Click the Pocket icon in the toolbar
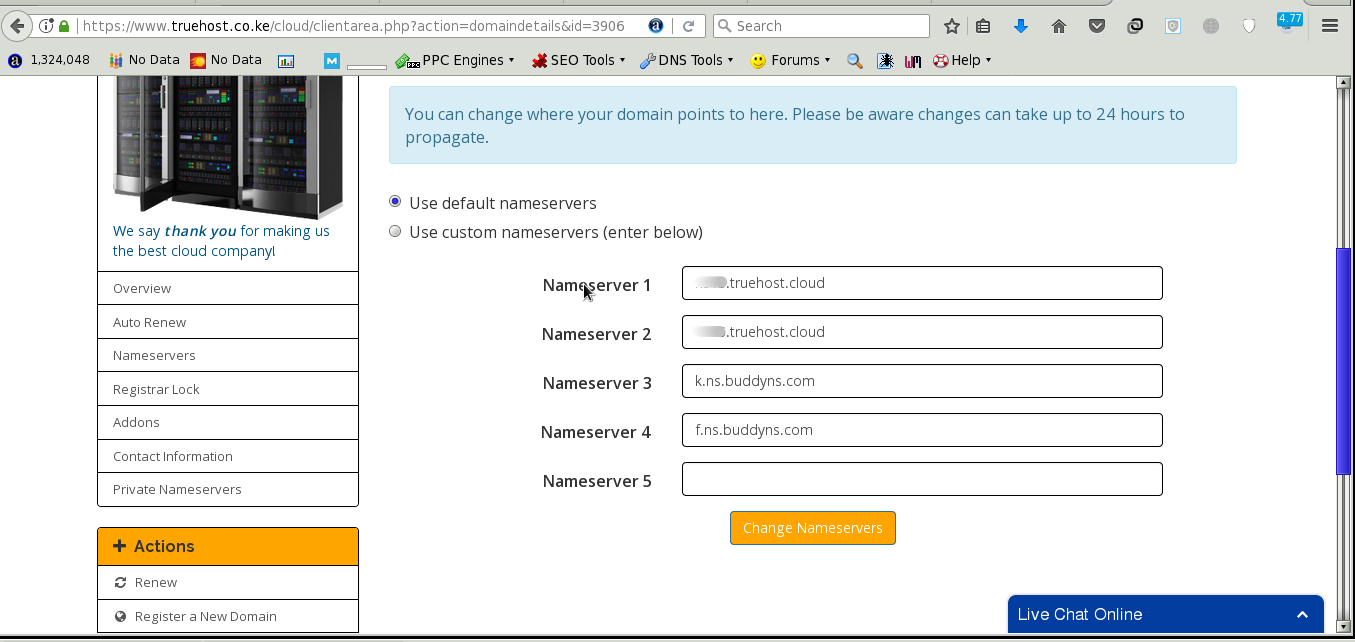The width and height of the screenshot is (1355, 642). pyautogui.click(x=1097, y=26)
